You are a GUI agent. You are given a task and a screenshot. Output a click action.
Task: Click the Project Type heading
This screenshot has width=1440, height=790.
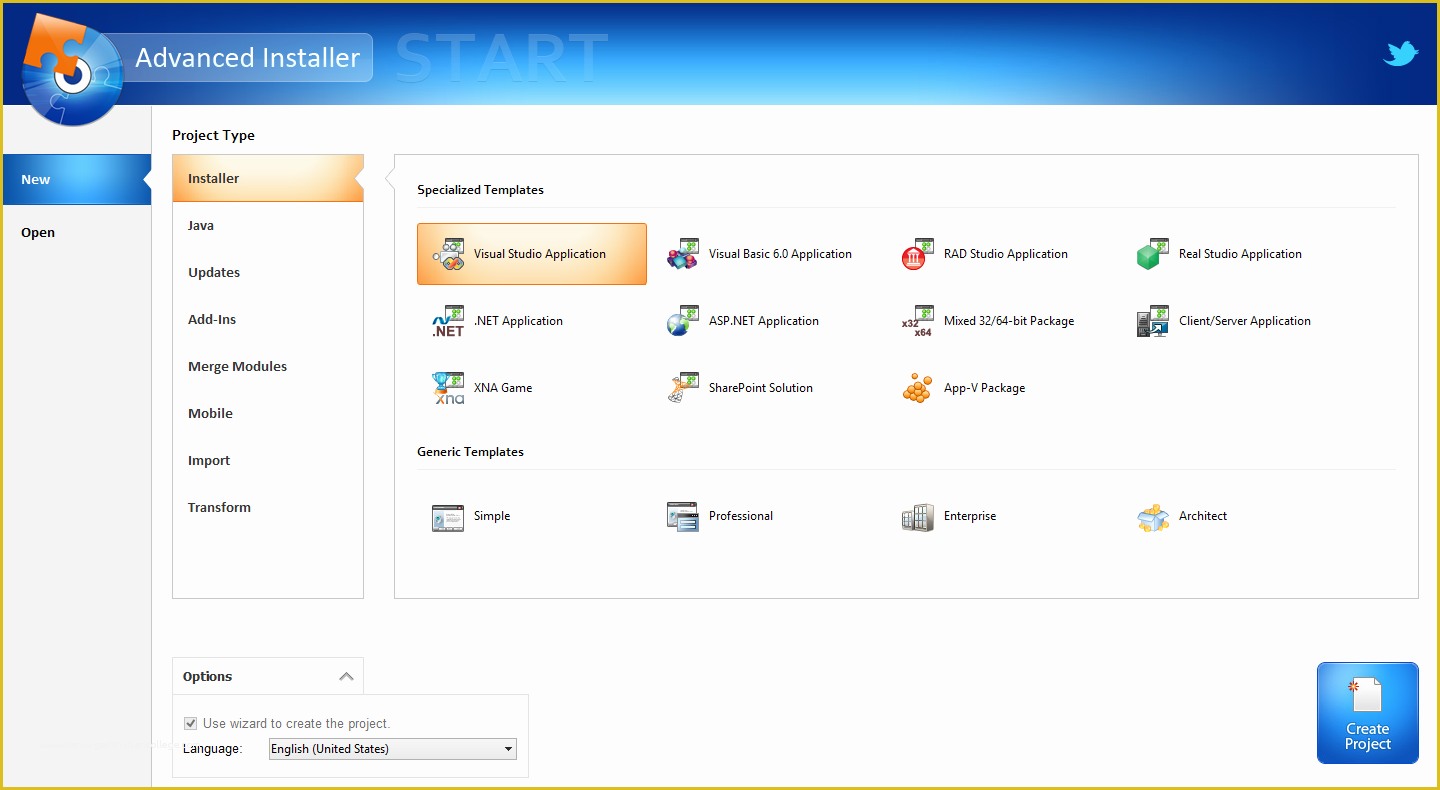(213, 136)
